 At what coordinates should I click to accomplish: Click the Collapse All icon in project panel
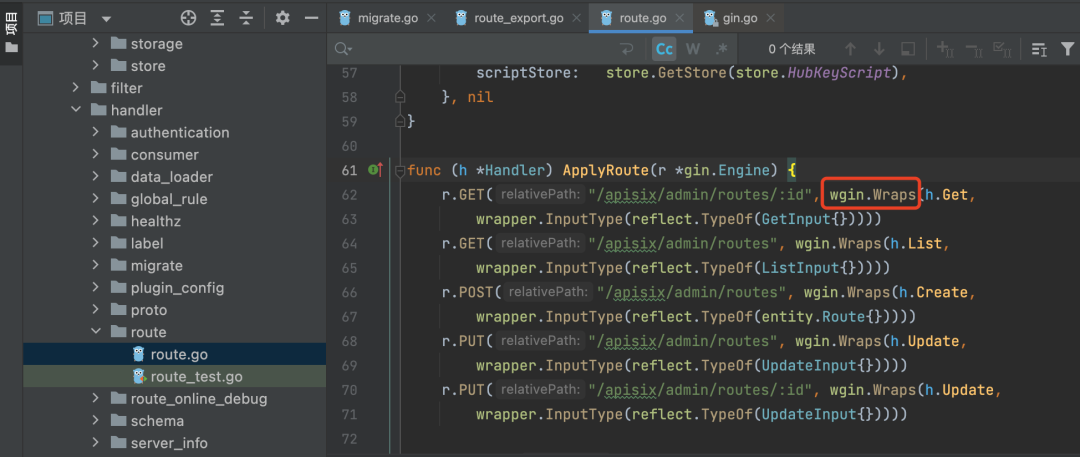[246, 19]
